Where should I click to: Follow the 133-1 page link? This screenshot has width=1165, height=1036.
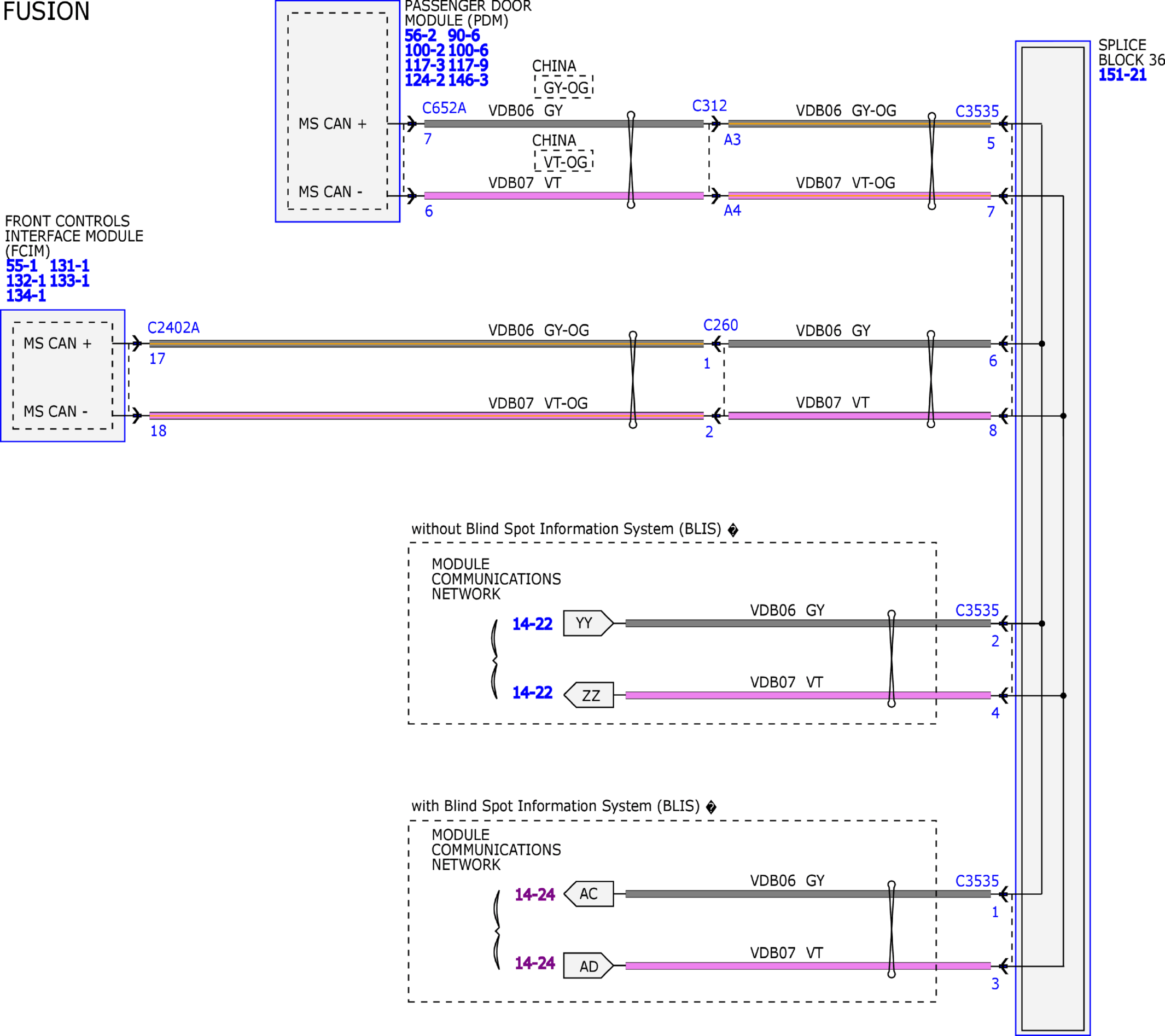[69, 281]
